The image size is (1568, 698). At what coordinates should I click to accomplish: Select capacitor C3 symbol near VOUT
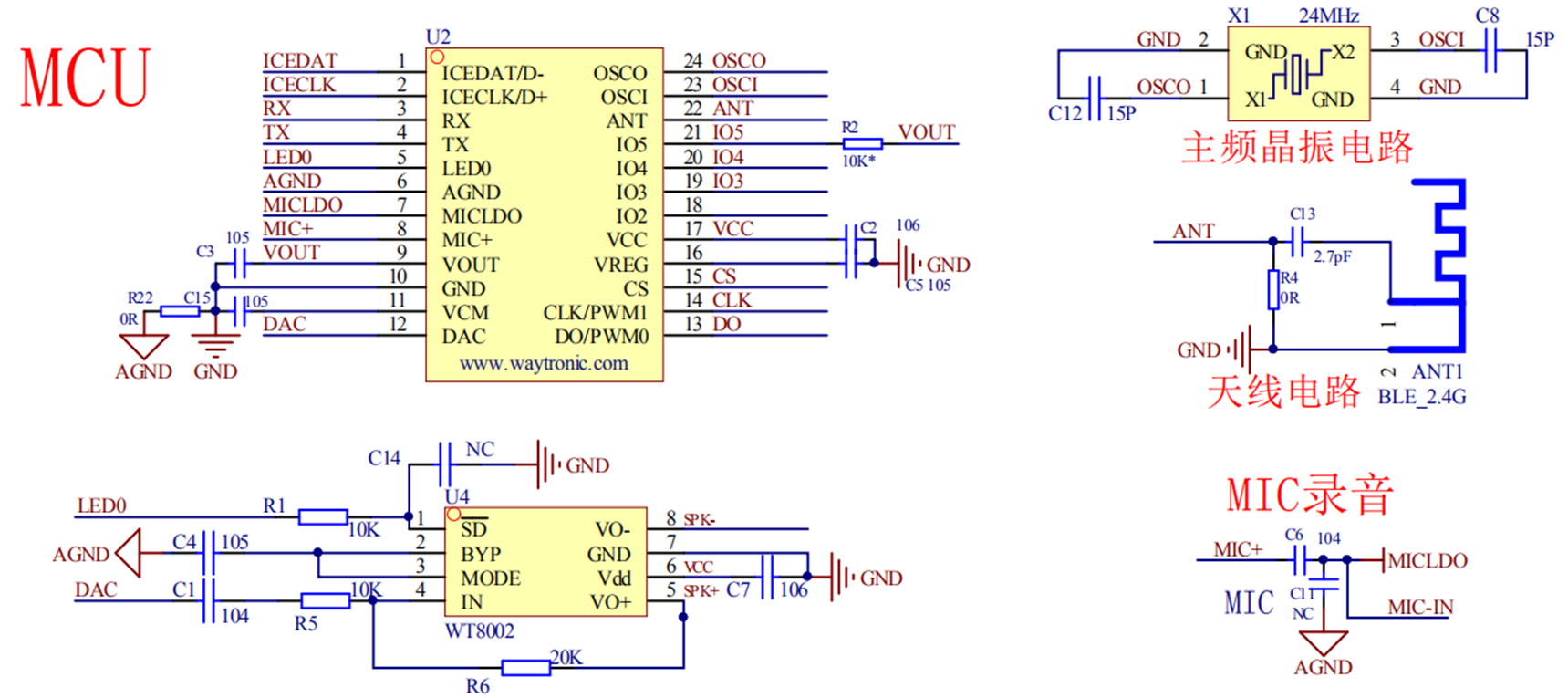[238, 264]
